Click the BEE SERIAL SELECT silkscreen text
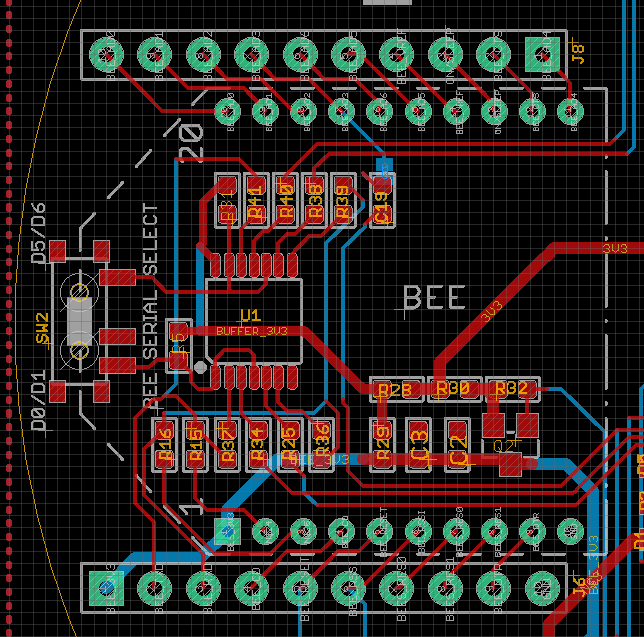 coord(150,305)
